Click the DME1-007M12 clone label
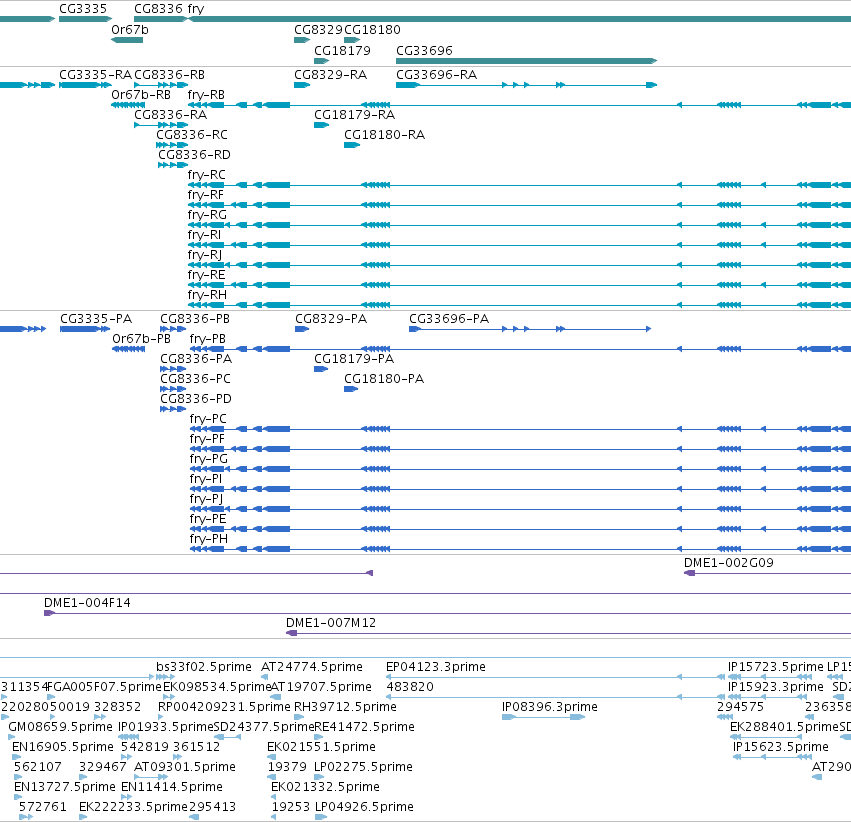This screenshot has width=851, height=822. [x=331, y=623]
